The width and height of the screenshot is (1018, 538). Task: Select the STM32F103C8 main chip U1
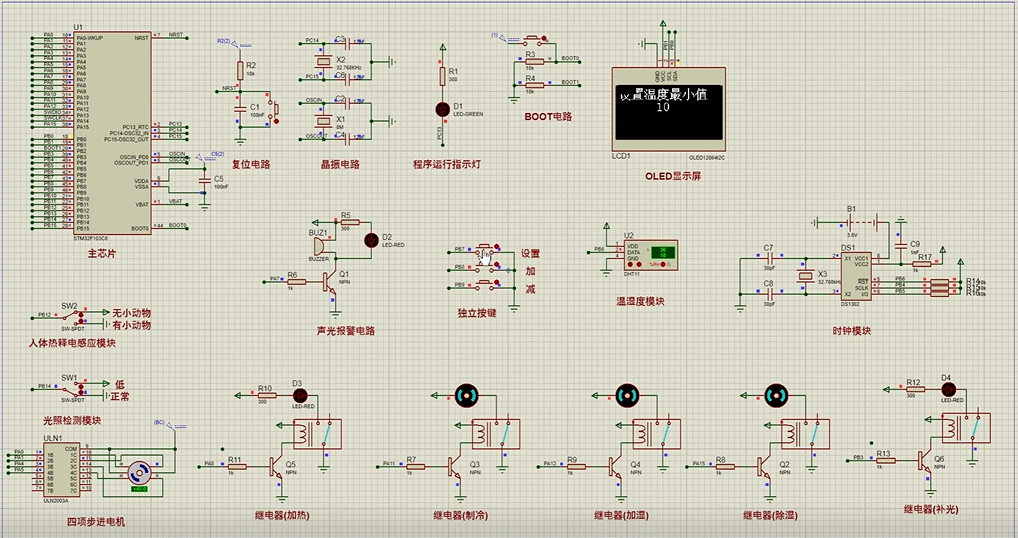[113, 134]
